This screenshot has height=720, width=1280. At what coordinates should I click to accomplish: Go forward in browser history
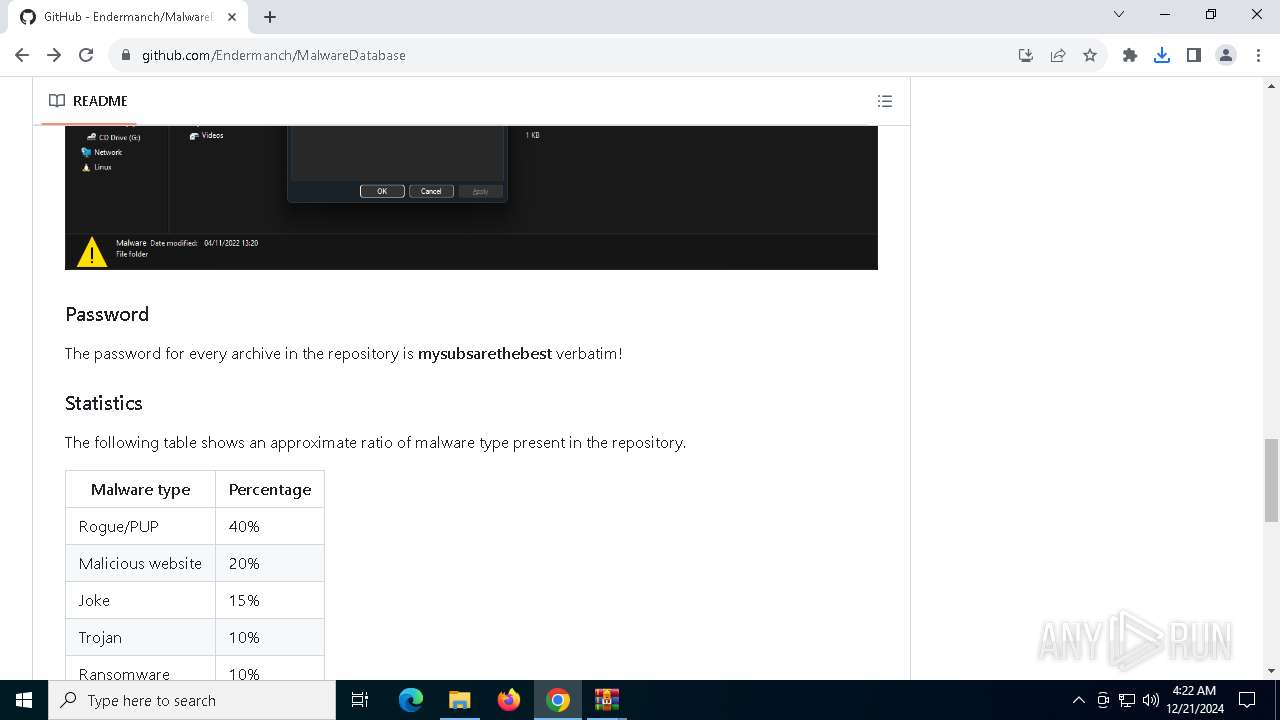coord(54,55)
